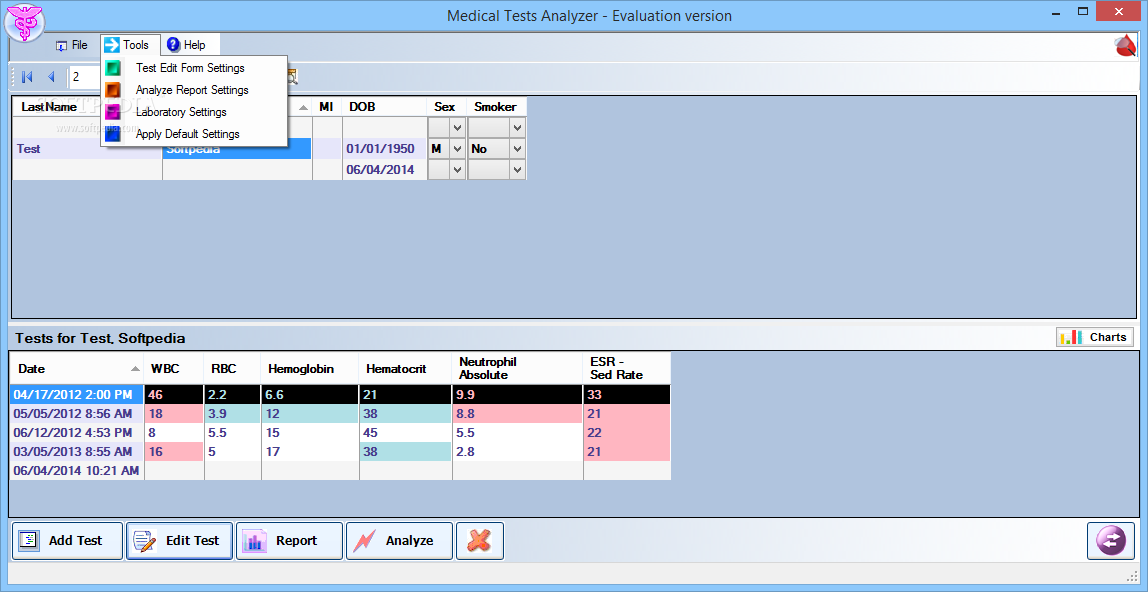Choose Analyze Report Settings menu entry
Image resolution: width=1148 pixels, height=592 pixels.
point(194,90)
